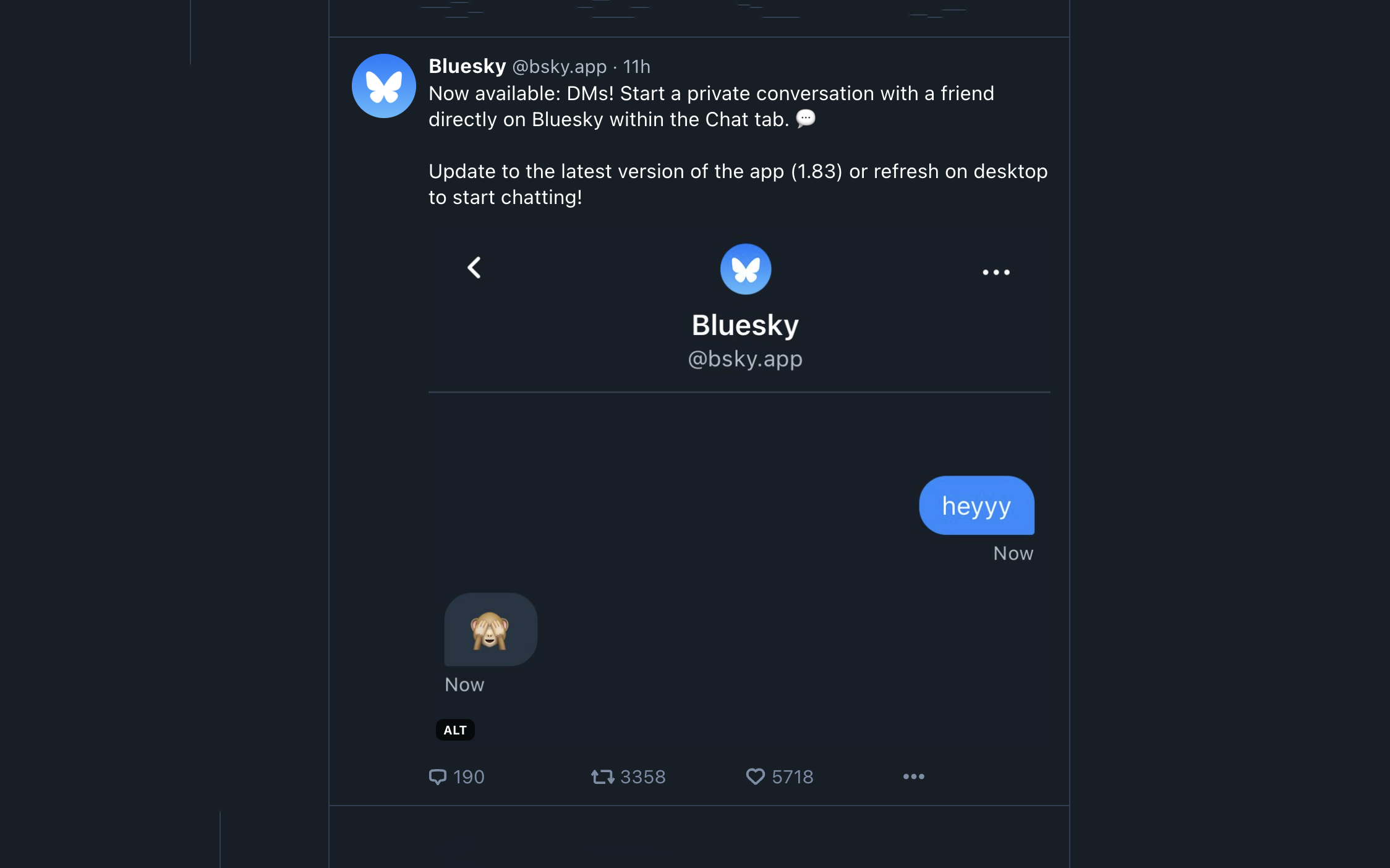Click the post author's butterfly avatar
Screen dimensions: 1390x868
383,86
